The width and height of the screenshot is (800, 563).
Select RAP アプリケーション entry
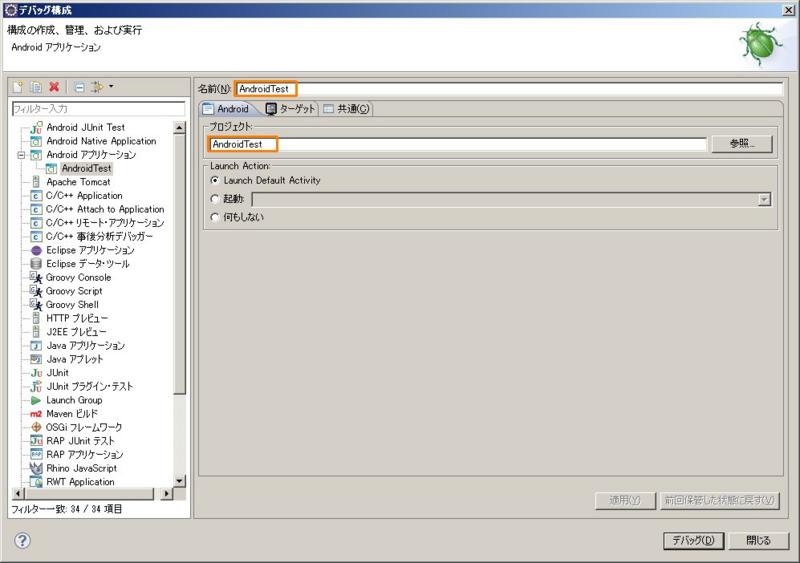click(x=85, y=454)
